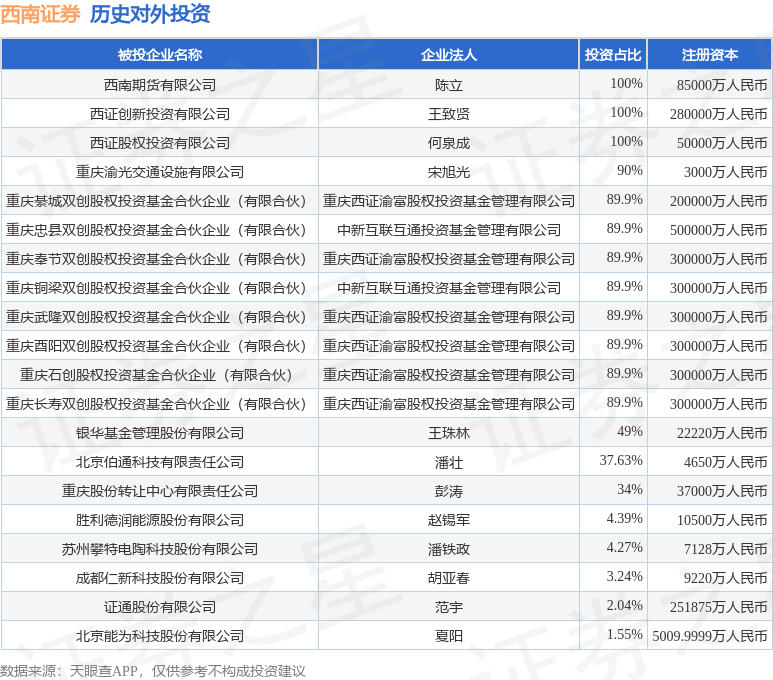Click 重庆西证渝富 legal entity in 重庆綦城 row
Image resolution: width=773 pixels, height=680 pixels.
(x=449, y=201)
